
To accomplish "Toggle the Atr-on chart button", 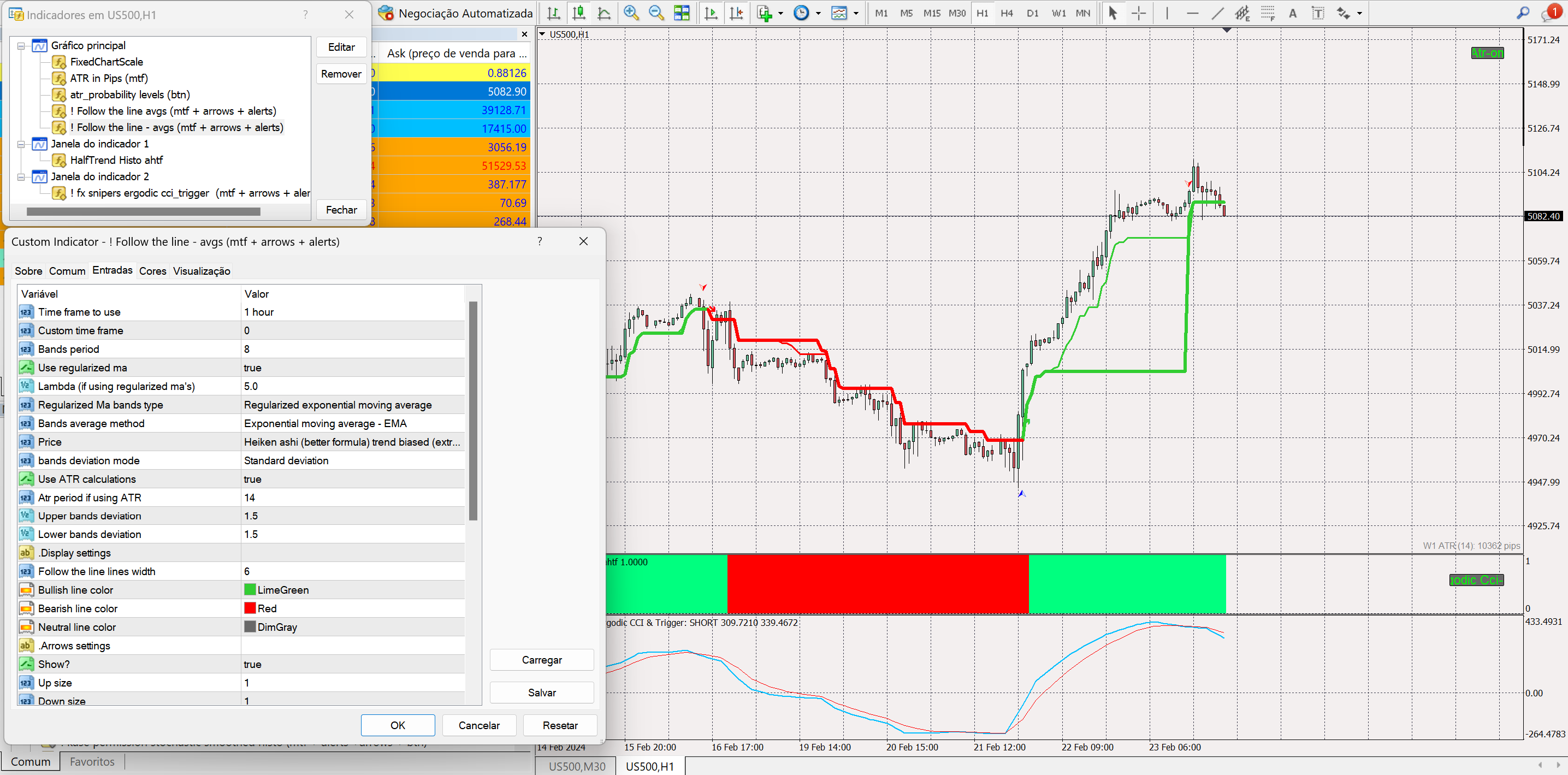I will (1487, 53).
